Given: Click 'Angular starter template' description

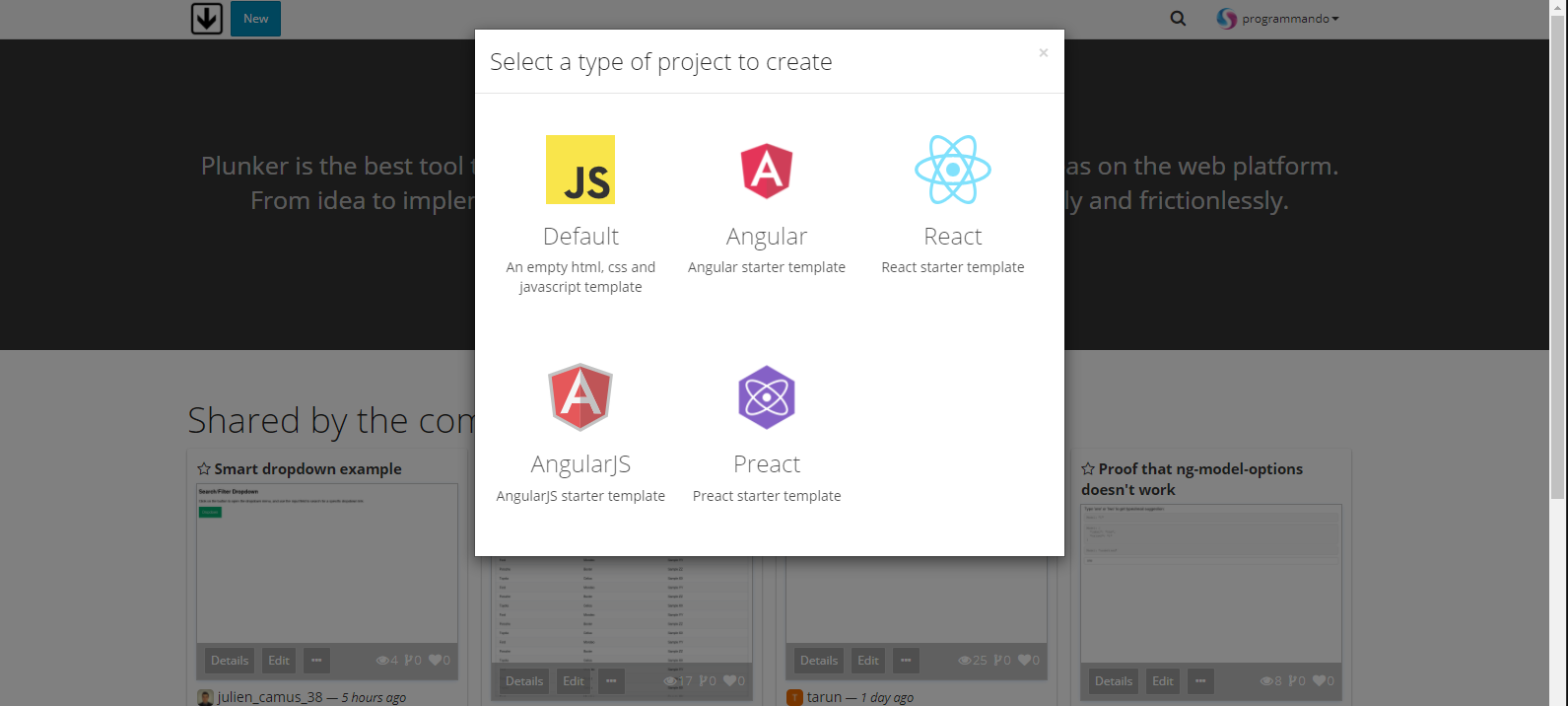Looking at the screenshot, I should (x=767, y=267).
